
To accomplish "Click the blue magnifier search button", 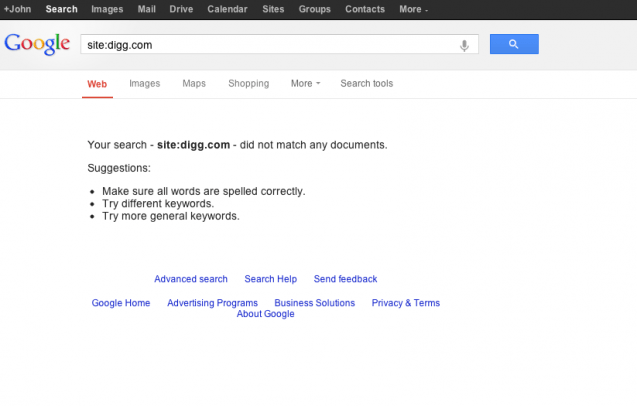I will point(514,44).
